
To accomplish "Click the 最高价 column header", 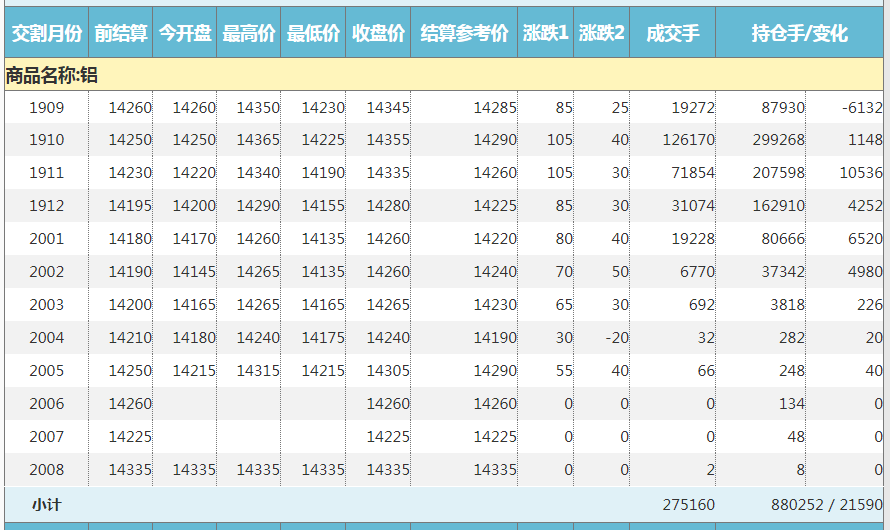I will click(x=249, y=34).
